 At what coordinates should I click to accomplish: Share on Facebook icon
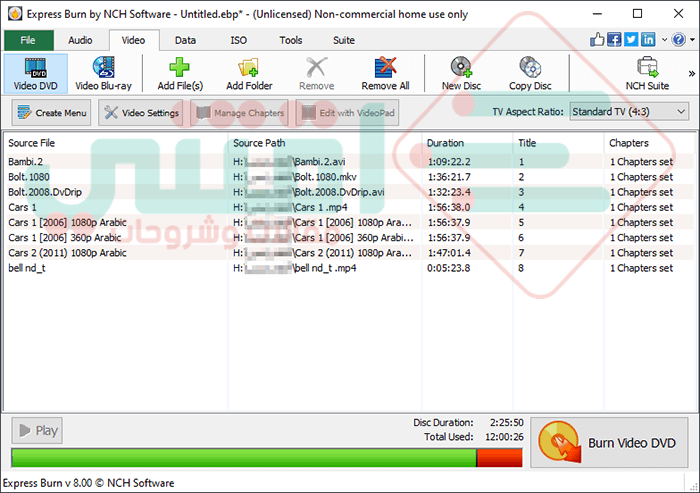click(x=614, y=40)
